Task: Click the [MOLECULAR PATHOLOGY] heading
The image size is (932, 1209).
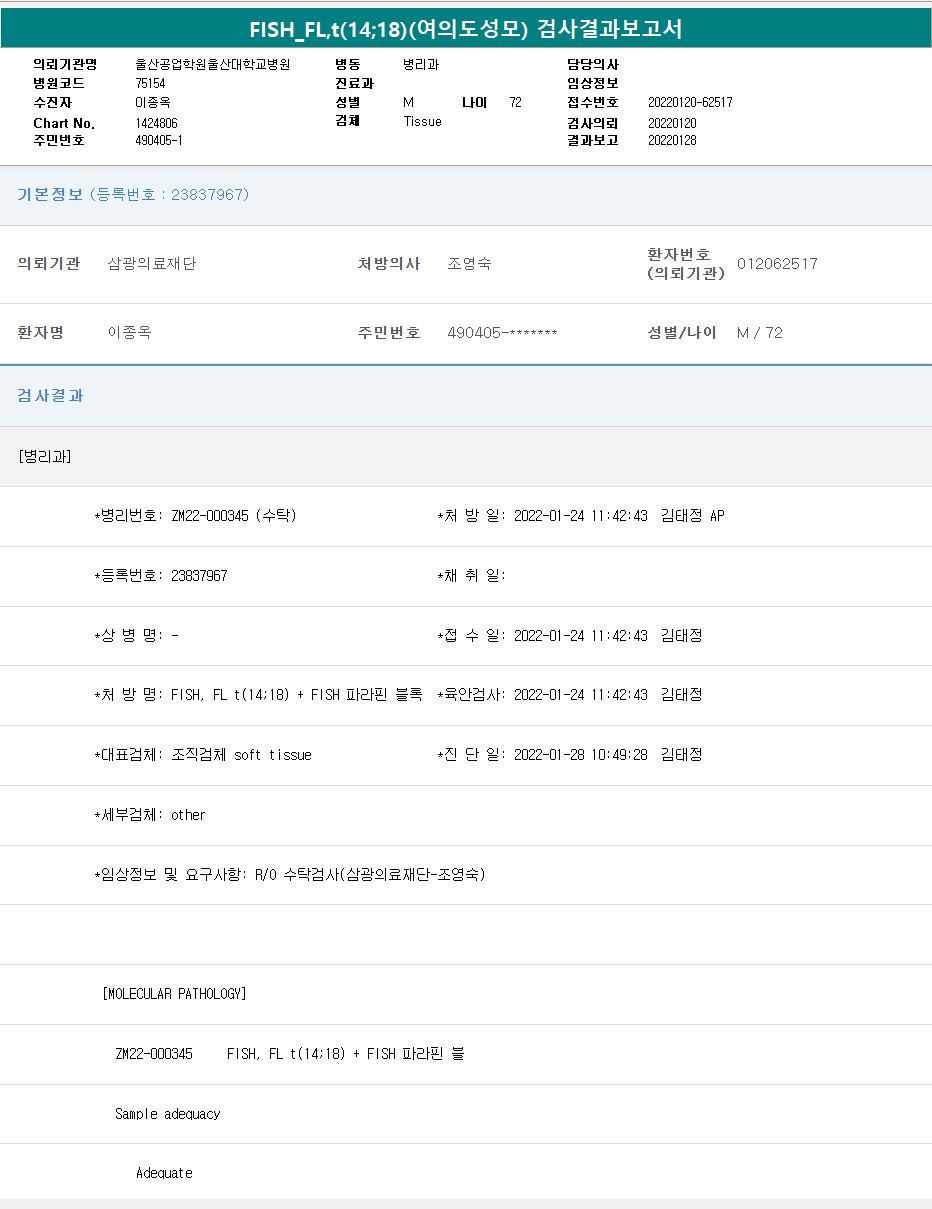Action: pos(174,994)
